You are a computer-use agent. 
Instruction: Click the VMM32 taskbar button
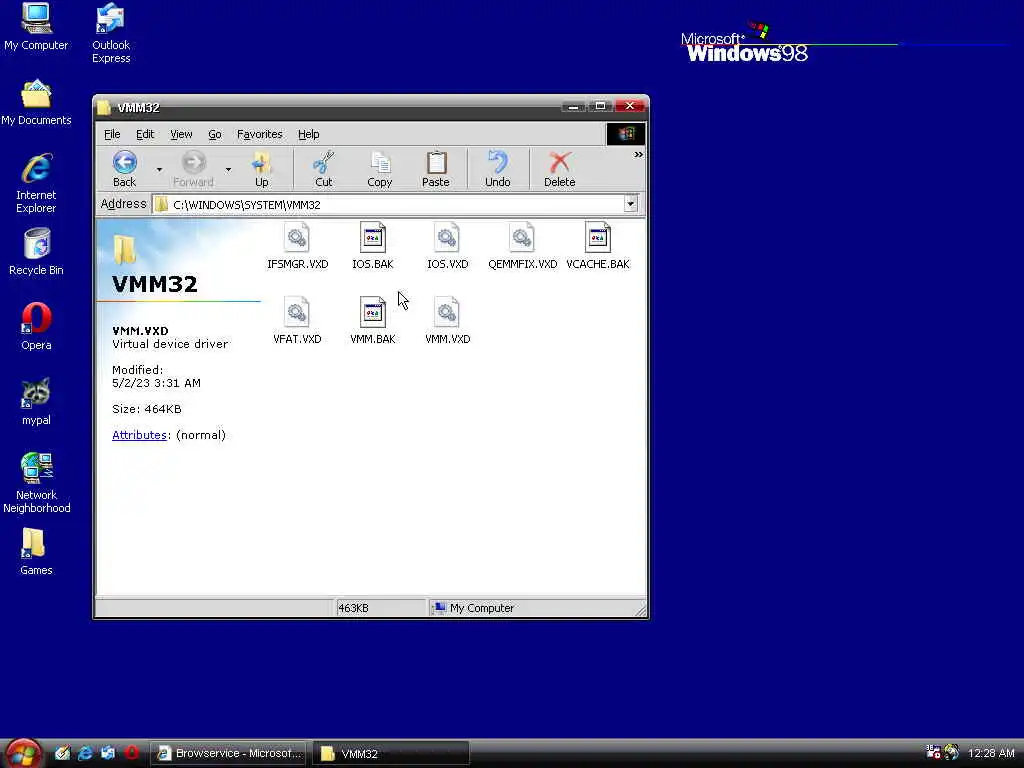[391, 753]
